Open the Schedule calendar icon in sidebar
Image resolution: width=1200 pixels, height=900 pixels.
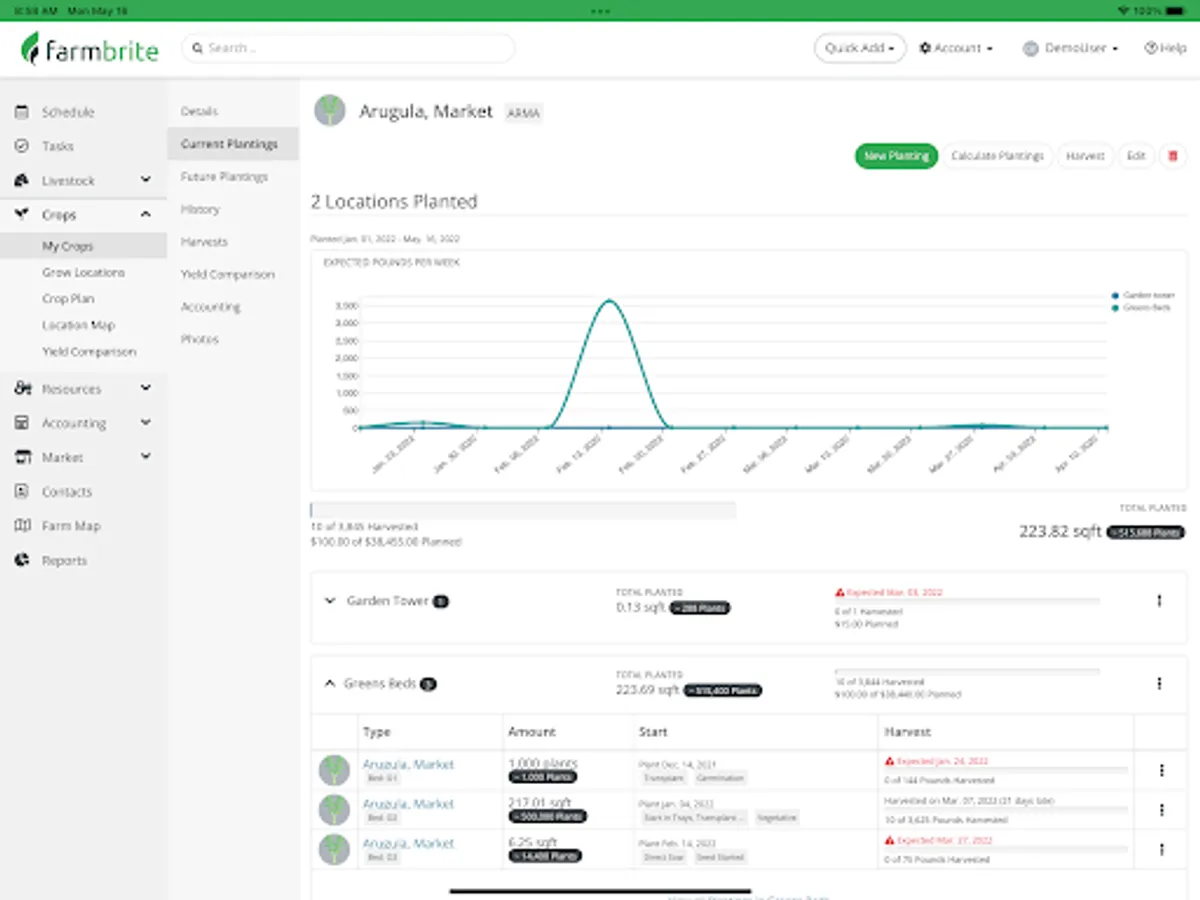click(x=22, y=112)
